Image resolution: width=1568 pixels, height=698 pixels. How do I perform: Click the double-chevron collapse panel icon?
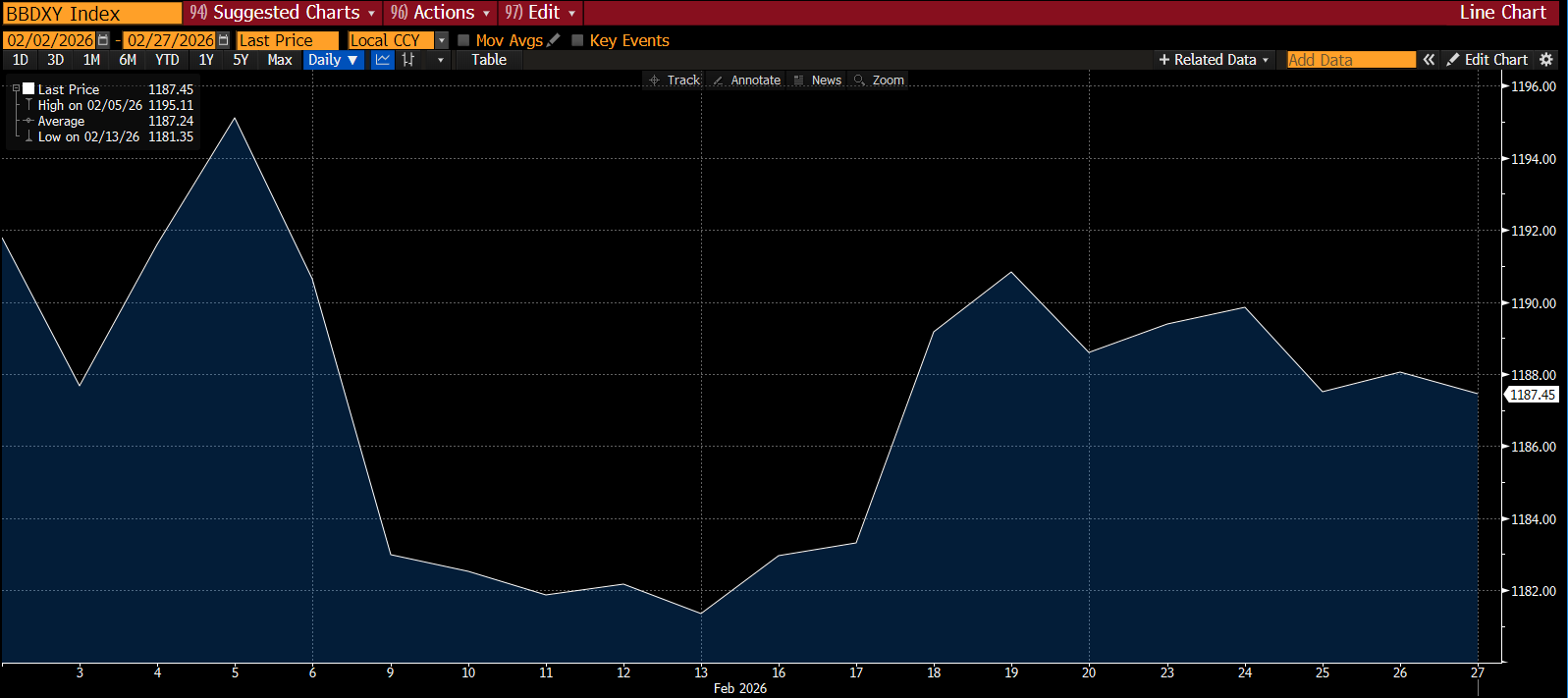(1429, 60)
